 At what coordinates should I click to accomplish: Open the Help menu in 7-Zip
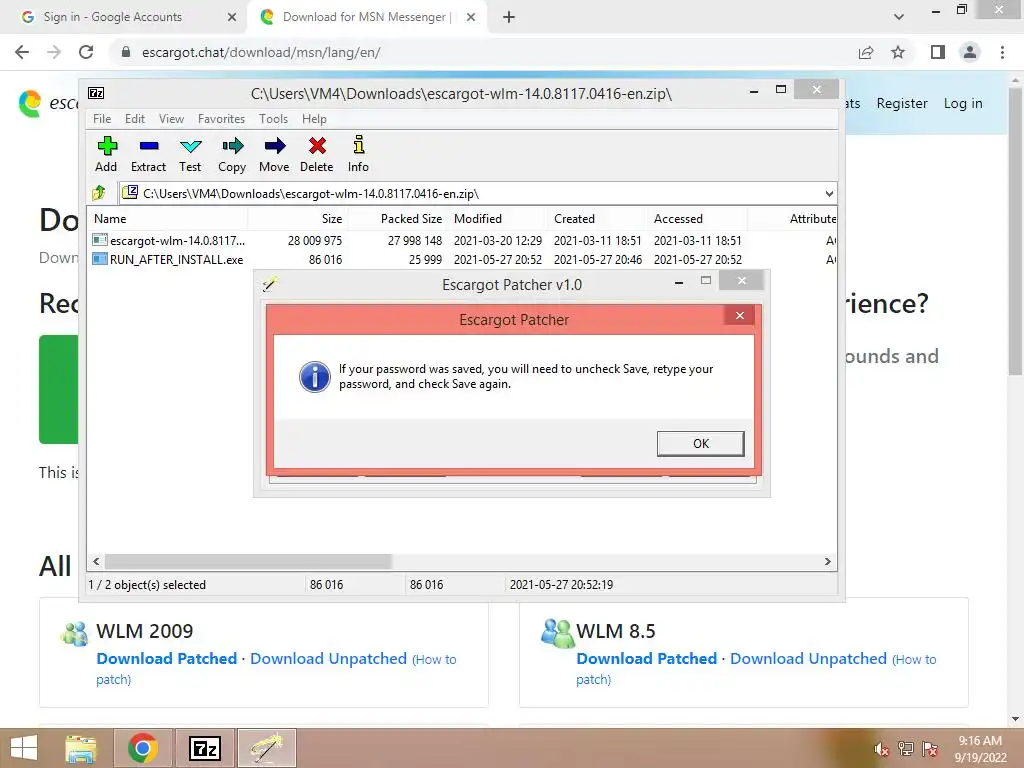[x=314, y=119]
